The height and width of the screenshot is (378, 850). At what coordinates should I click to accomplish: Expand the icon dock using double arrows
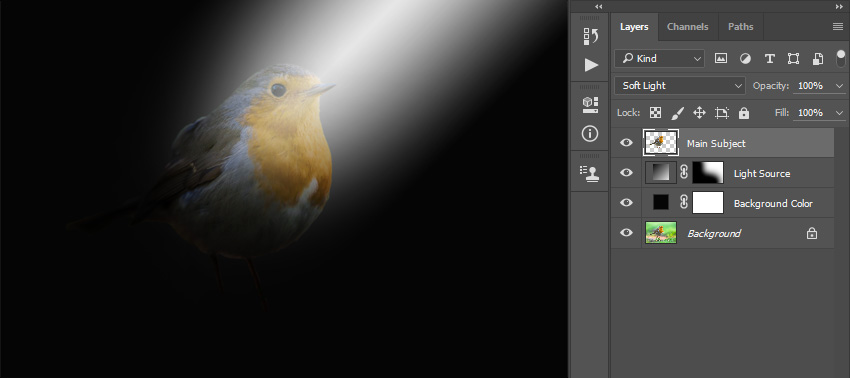point(598,7)
